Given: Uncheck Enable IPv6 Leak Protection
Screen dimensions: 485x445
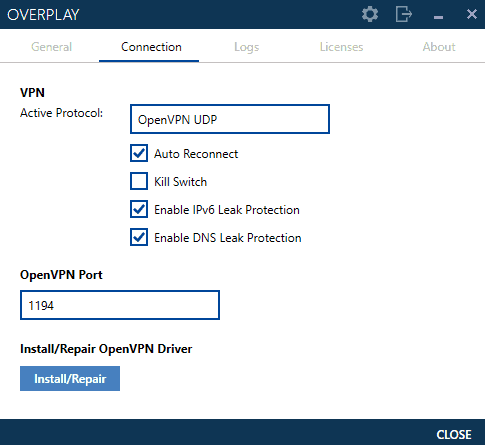Looking at the screenshot, I should [139, 209].
